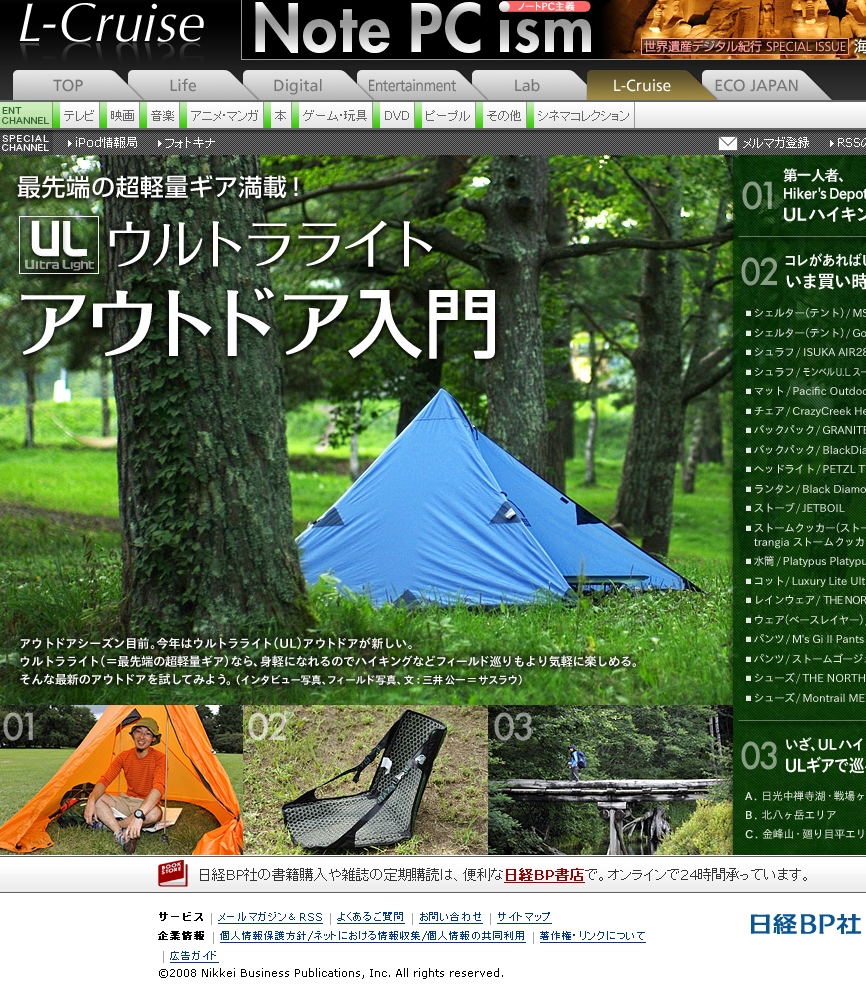Switch to the Digital tab
The width and height of the screenshot is (866, 1000).
click(x=298, y=85)
